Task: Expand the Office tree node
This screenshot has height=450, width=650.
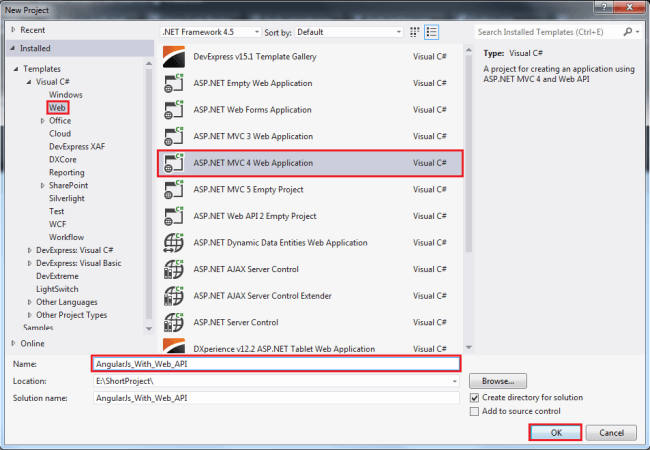Action: (x=42, y=121)
